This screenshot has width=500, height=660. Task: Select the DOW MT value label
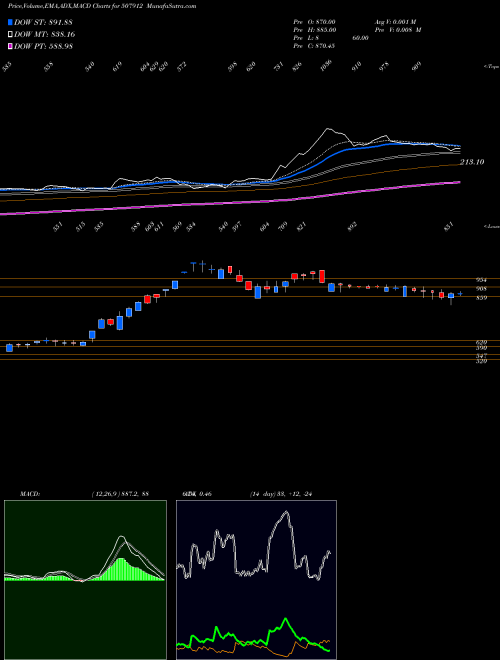[x=45, y=34]
